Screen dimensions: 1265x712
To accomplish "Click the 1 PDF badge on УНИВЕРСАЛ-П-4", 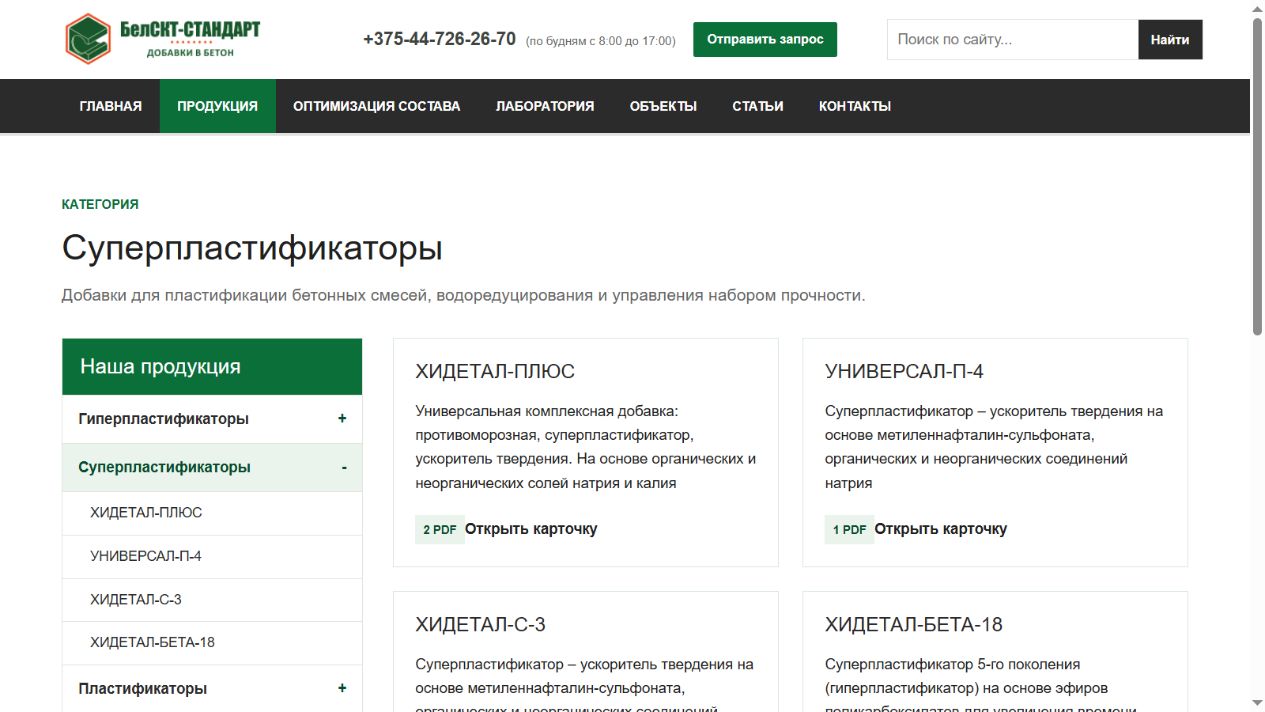I will point(850,529).
